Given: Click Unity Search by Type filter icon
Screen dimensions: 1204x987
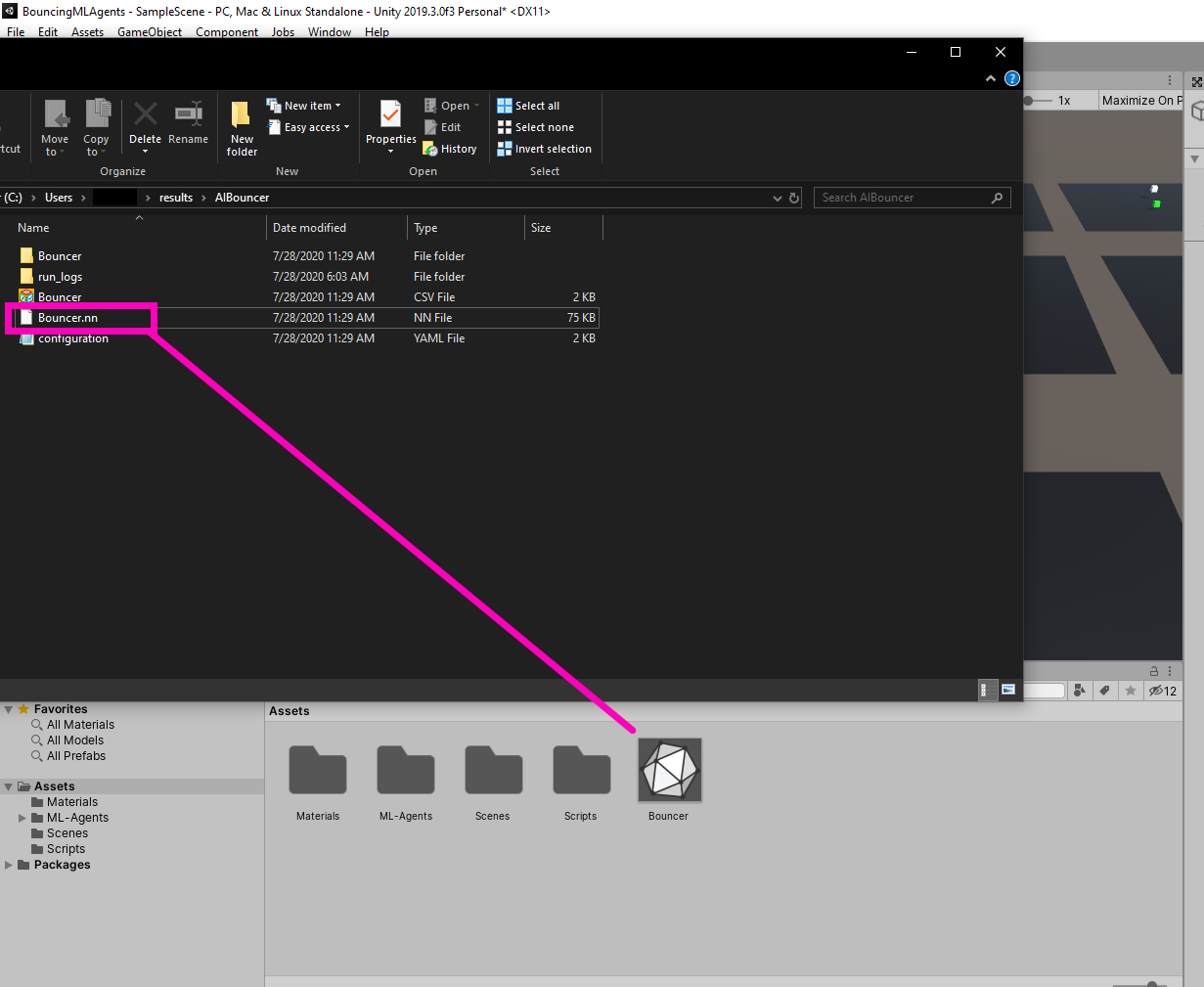Looking at the screenshot, I should 1079,691.
